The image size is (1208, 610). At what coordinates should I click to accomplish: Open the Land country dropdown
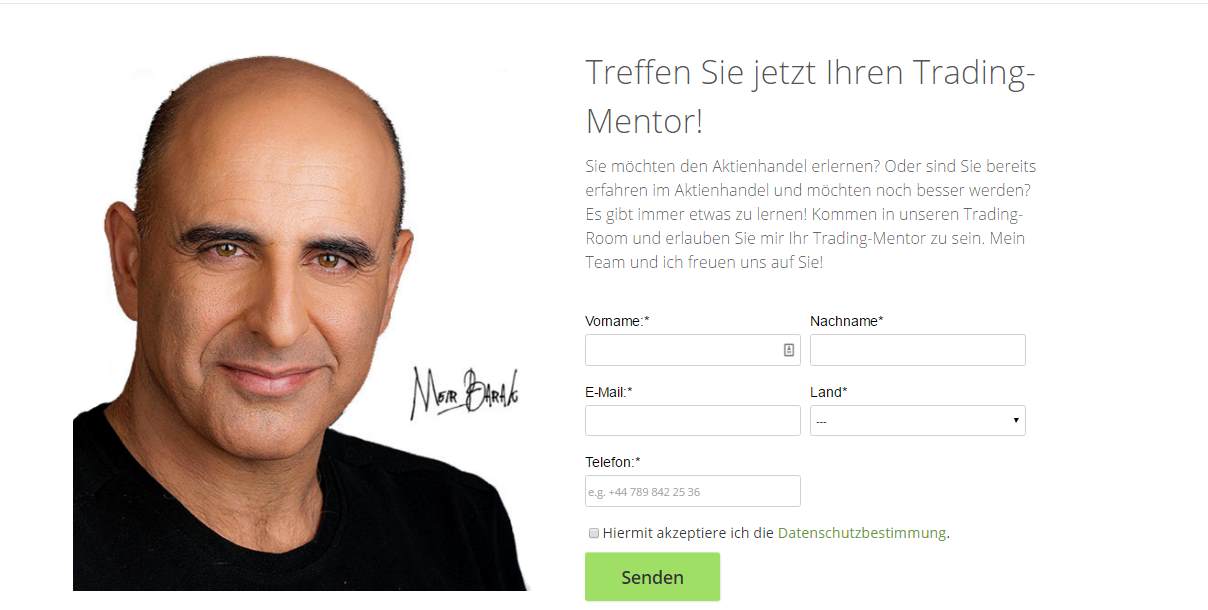[x=918, y=420]
